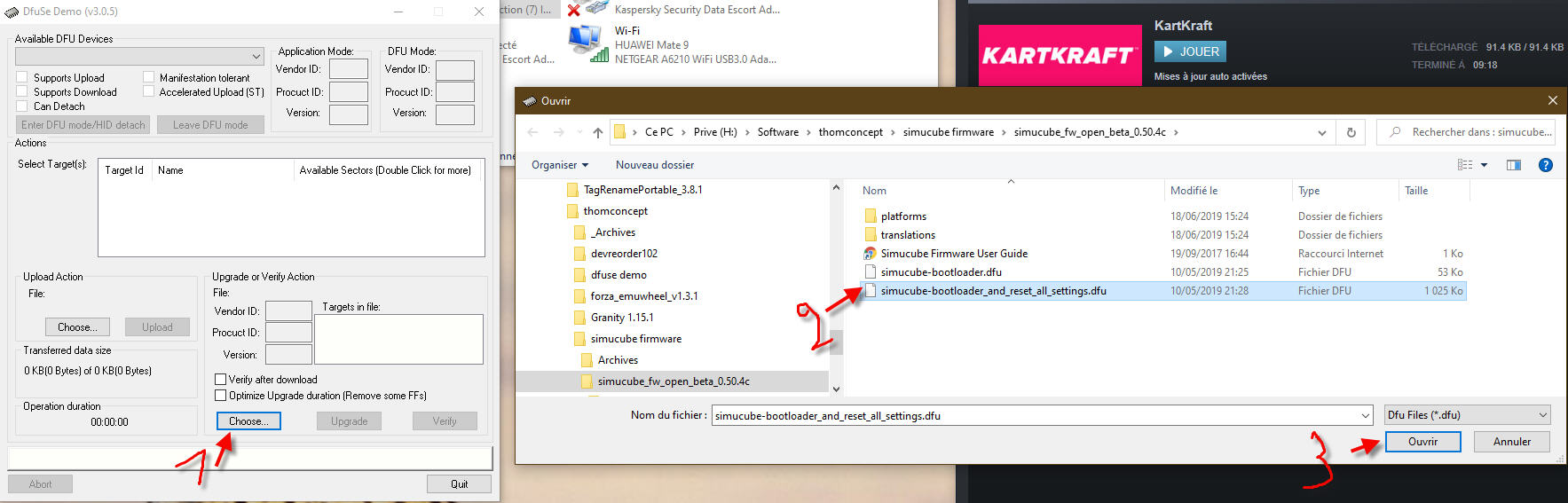The width and height of the screenshot is (1568, 503).
Task: Toggle Manifestation tolerant checkbox
Action: [x=148, y=77]
